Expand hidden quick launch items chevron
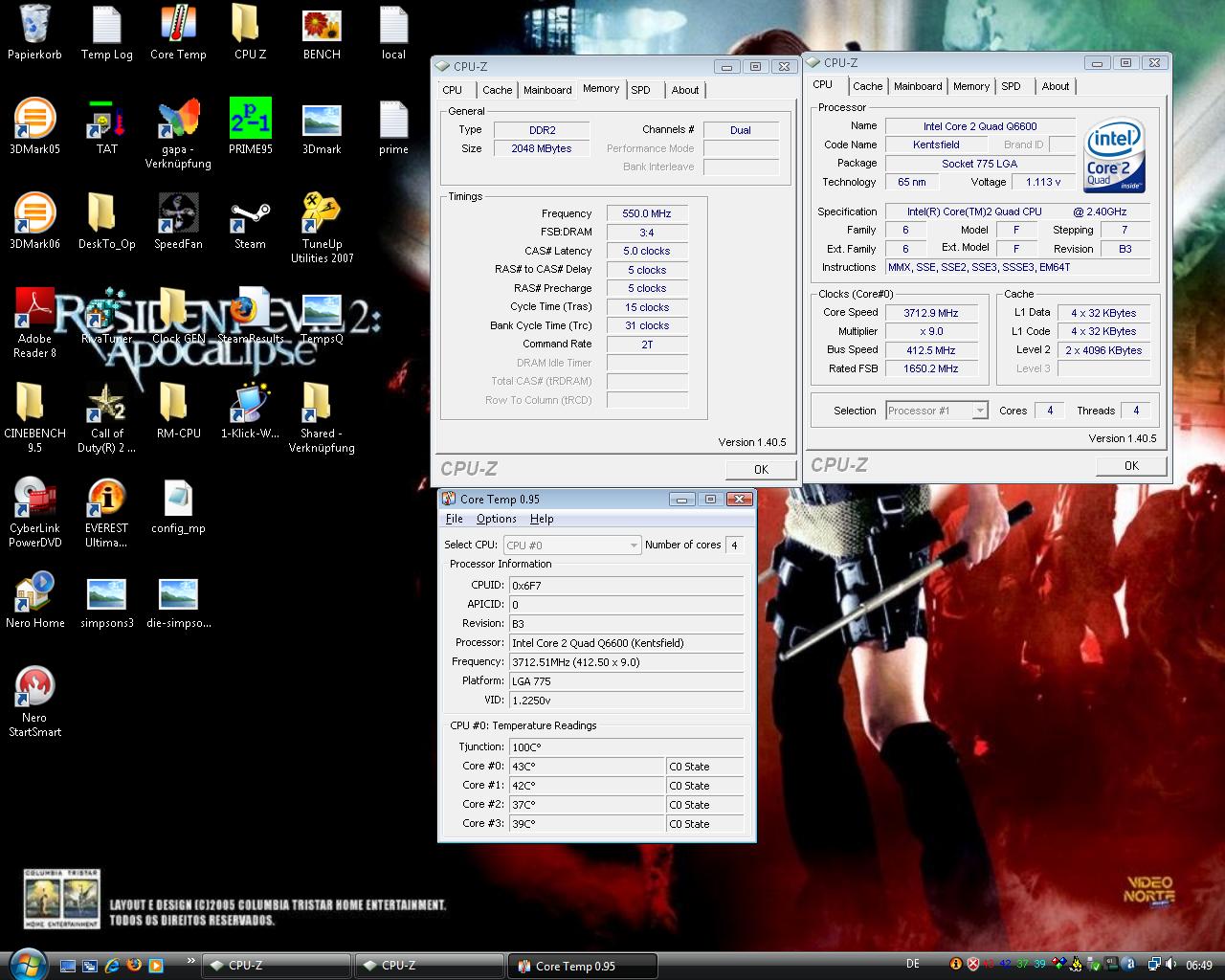The height and width of the screenshot is (980, 1225). click(191, 961)
